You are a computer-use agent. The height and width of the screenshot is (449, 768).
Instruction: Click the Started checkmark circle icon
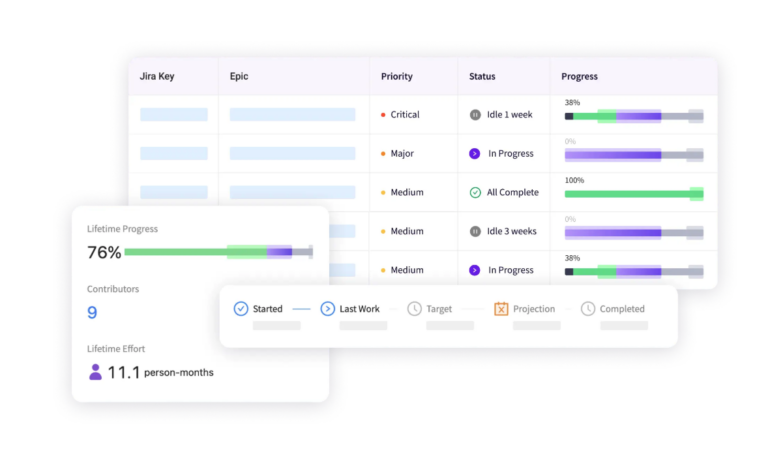[x=240, y=309]
